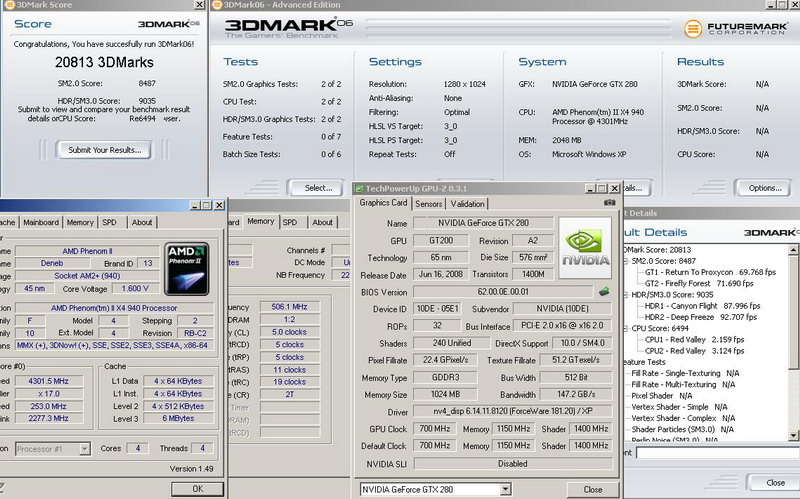800x499 pixels.
Task: Click the BIOS Version value 62.00.0E.00.01
Action: pyautogui.click(x=504, y=292)
